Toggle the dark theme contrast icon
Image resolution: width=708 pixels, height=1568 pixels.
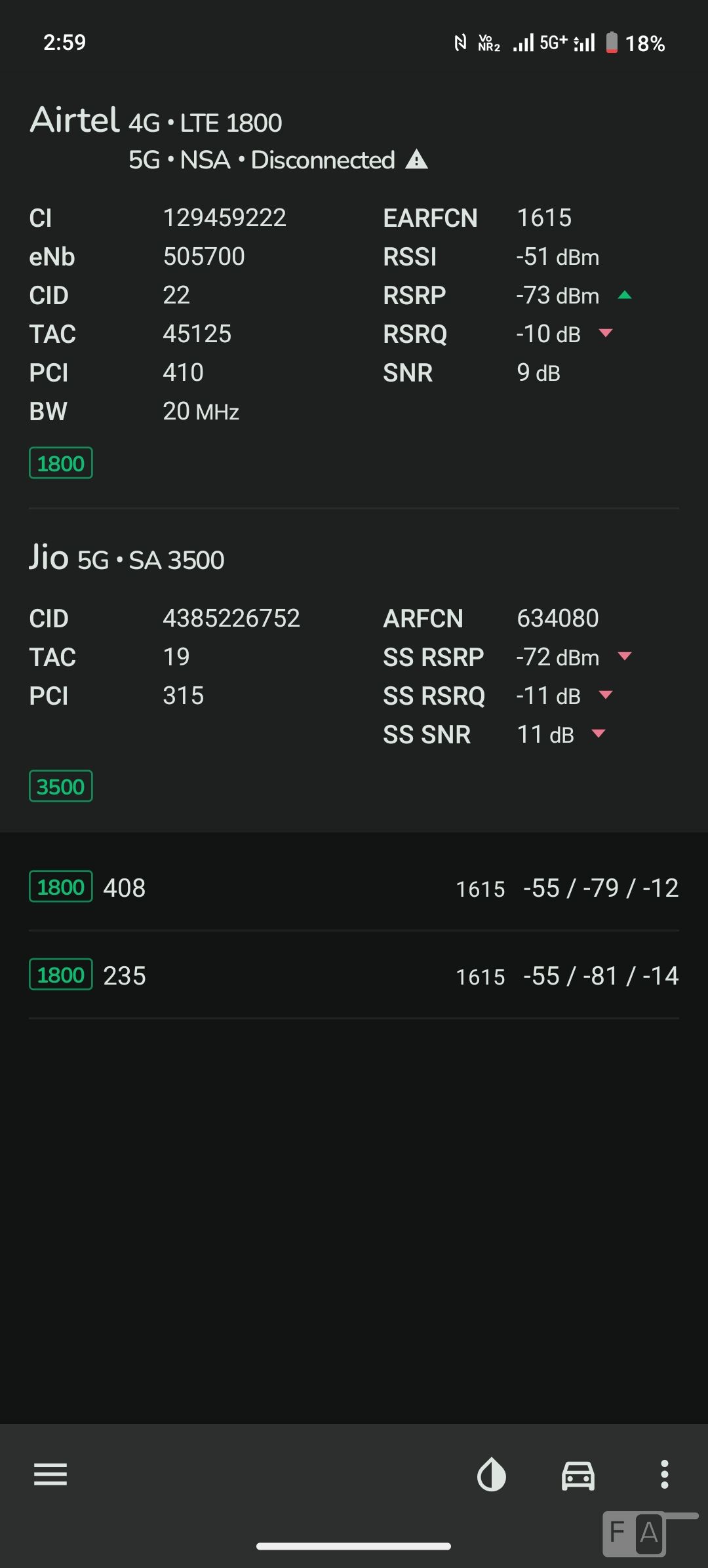click(x=492, y=1475)
